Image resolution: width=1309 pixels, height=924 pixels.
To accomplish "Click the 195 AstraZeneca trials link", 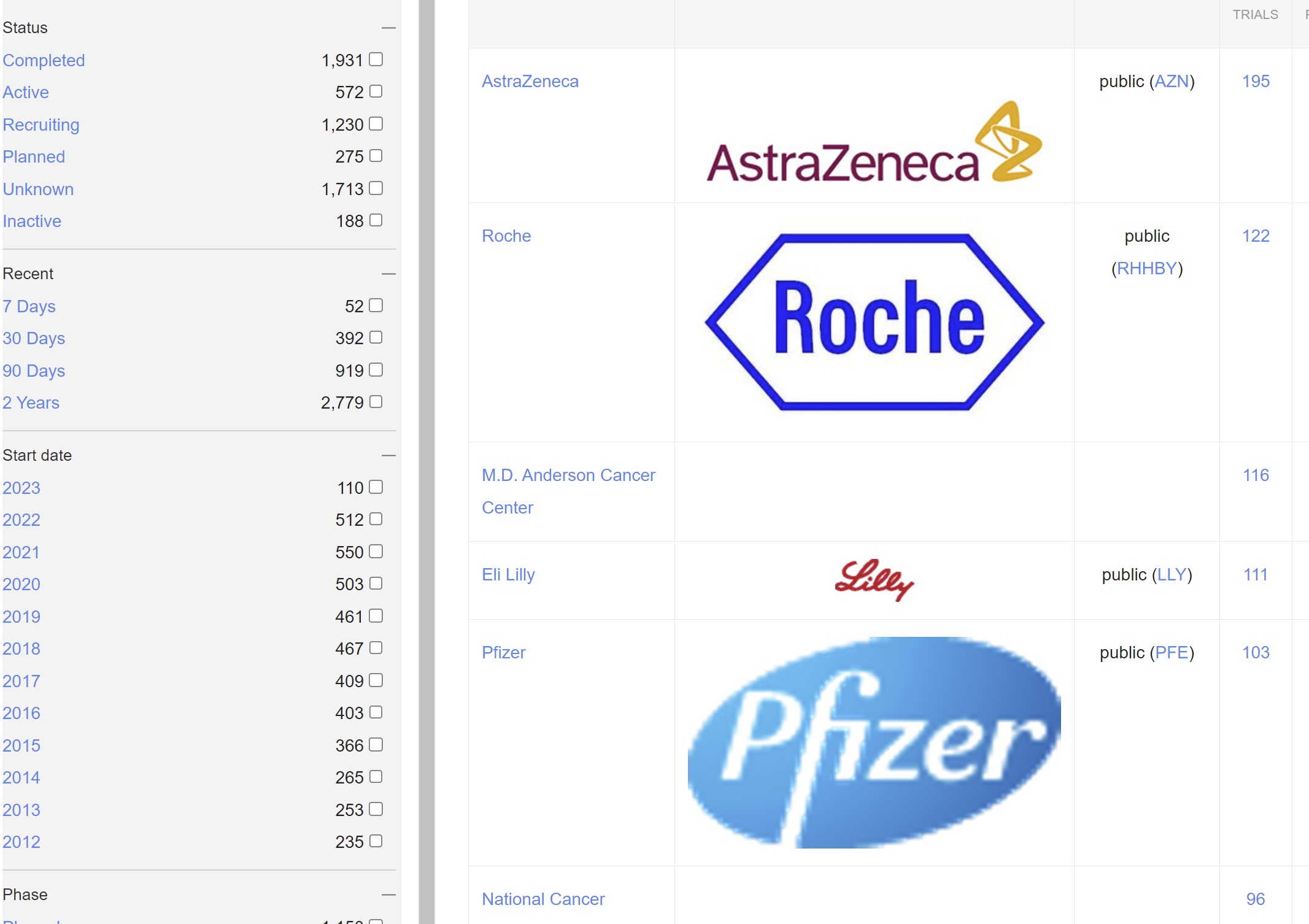I will coord(1255,81).
